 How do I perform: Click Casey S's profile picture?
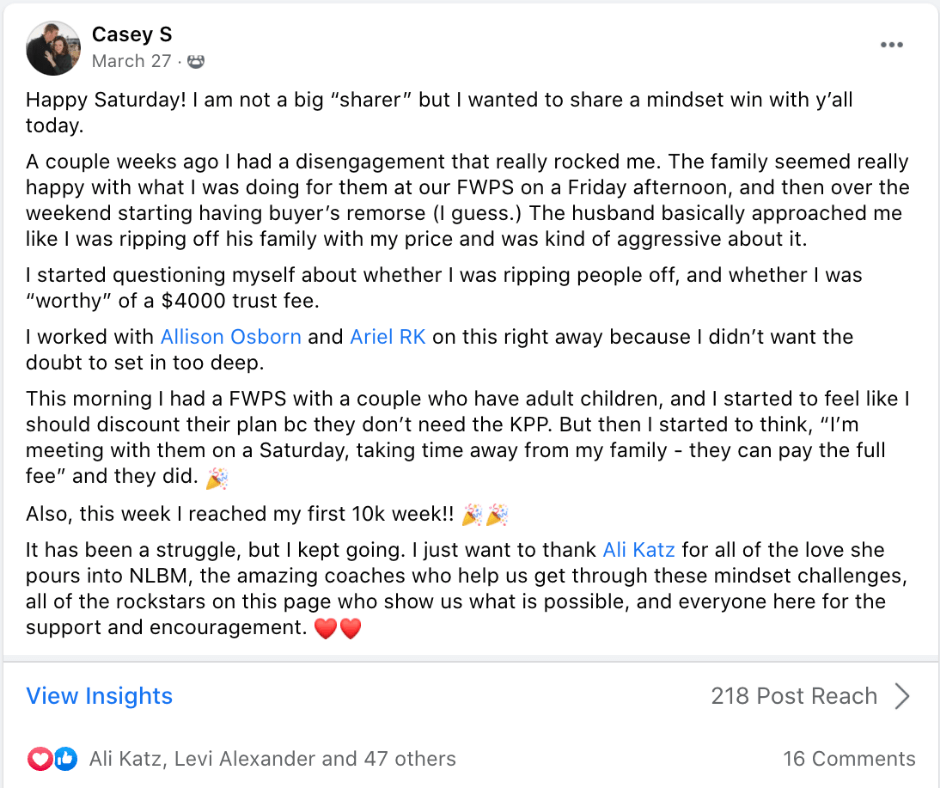(53, 48)
